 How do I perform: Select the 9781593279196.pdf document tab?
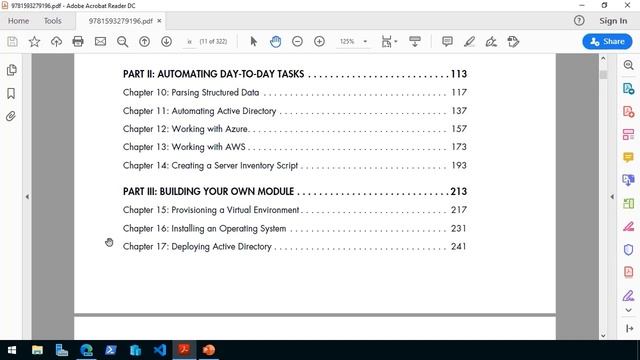tap(120, 21)
